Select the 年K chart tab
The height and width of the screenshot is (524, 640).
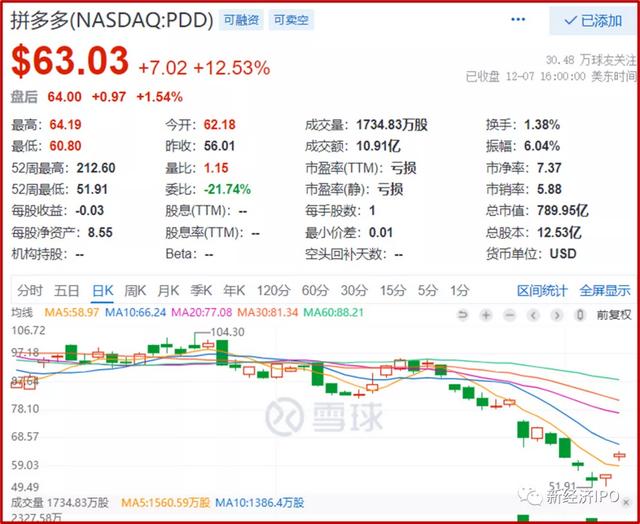click(234, 291)
